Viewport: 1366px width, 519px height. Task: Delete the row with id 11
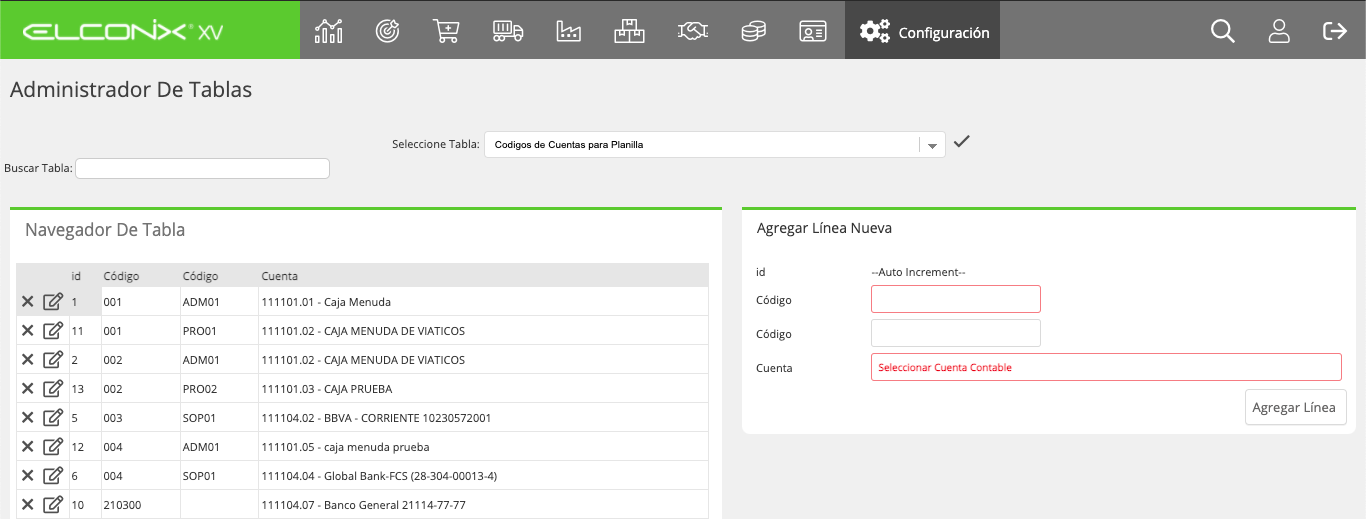pos(28,331)
